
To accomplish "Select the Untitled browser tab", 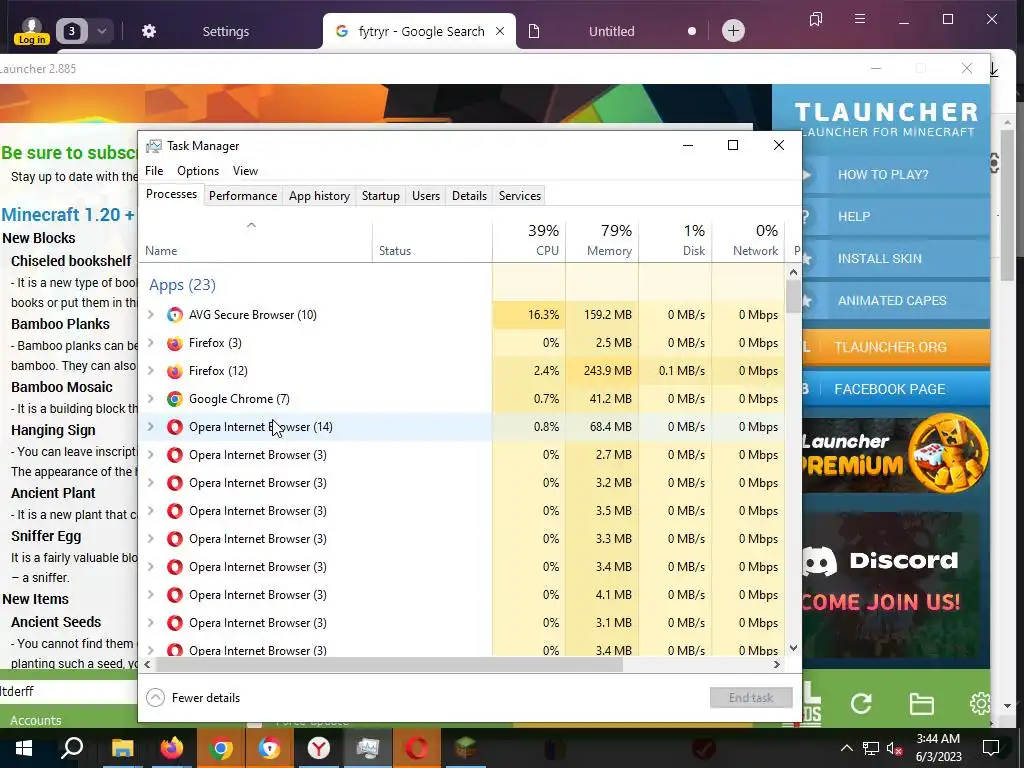I will pos(611,31).
